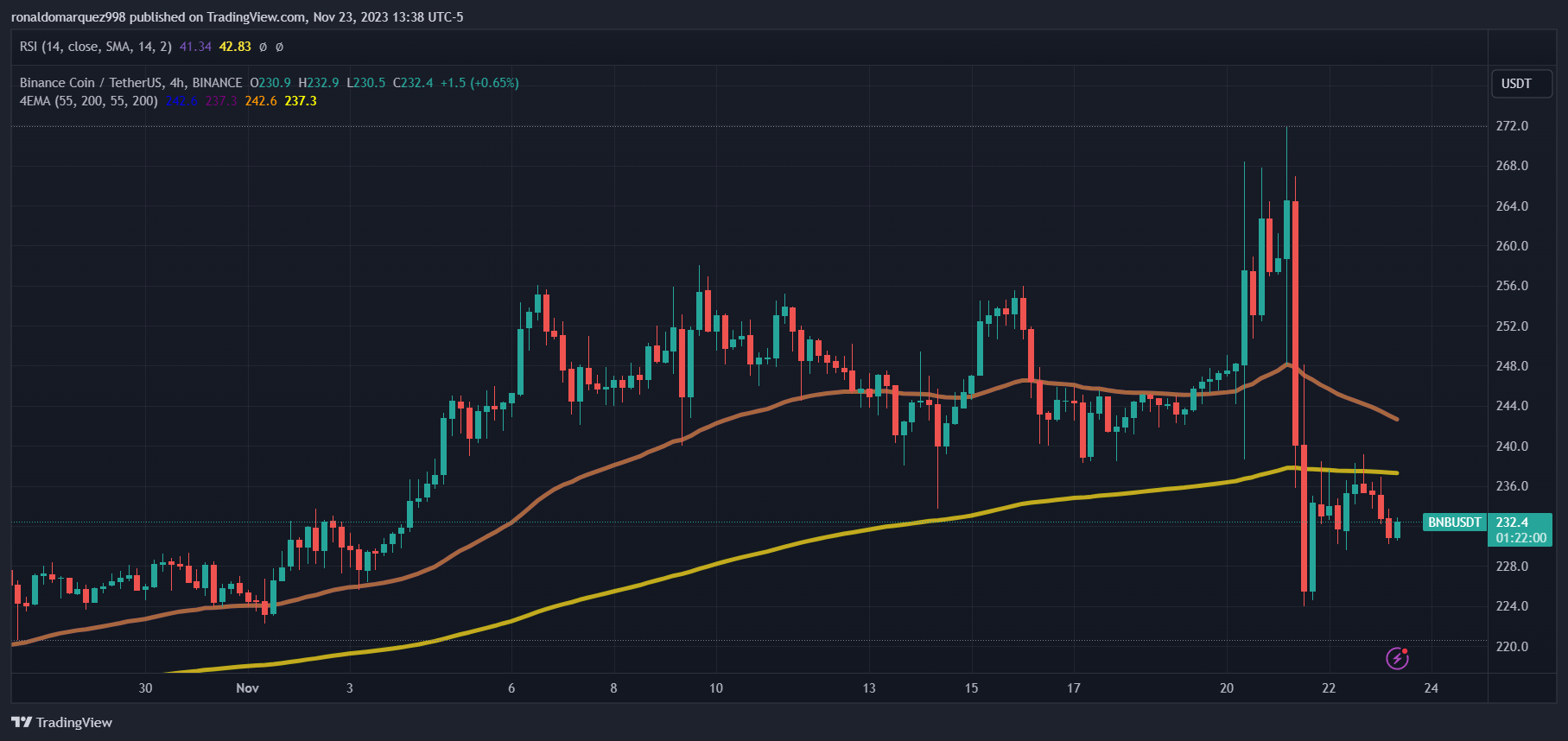Click the 20 date on time axis

point(1227,688)
